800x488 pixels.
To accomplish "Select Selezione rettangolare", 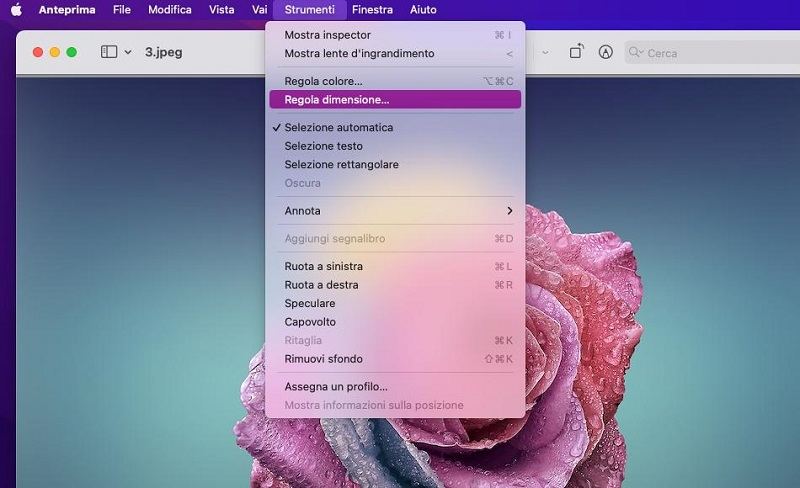I will pos(395,164).
